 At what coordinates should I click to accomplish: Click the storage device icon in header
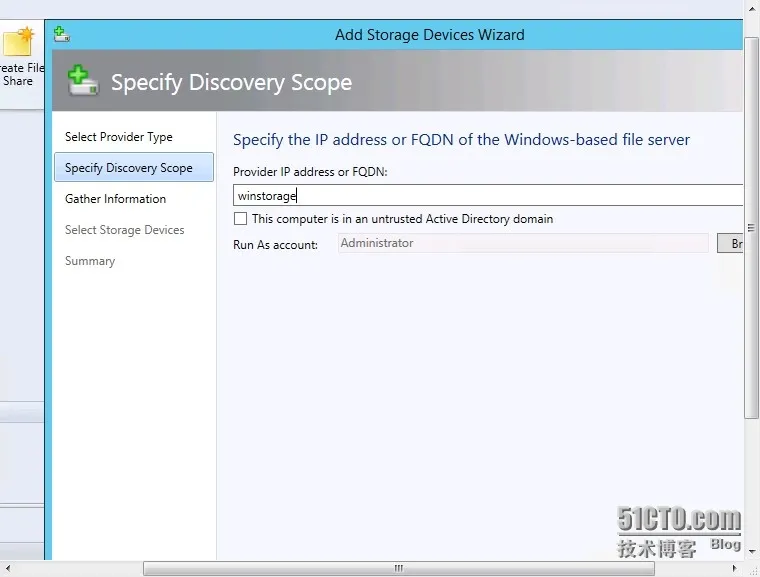point(83,81)
